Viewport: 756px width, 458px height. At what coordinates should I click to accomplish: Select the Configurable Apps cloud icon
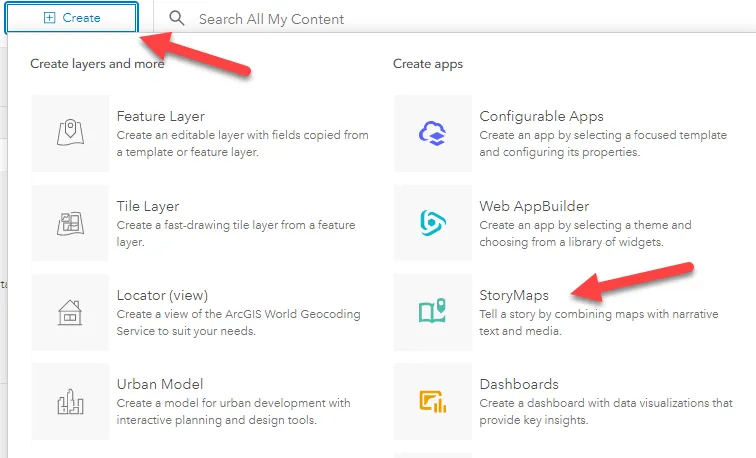[x=432, y=133]
